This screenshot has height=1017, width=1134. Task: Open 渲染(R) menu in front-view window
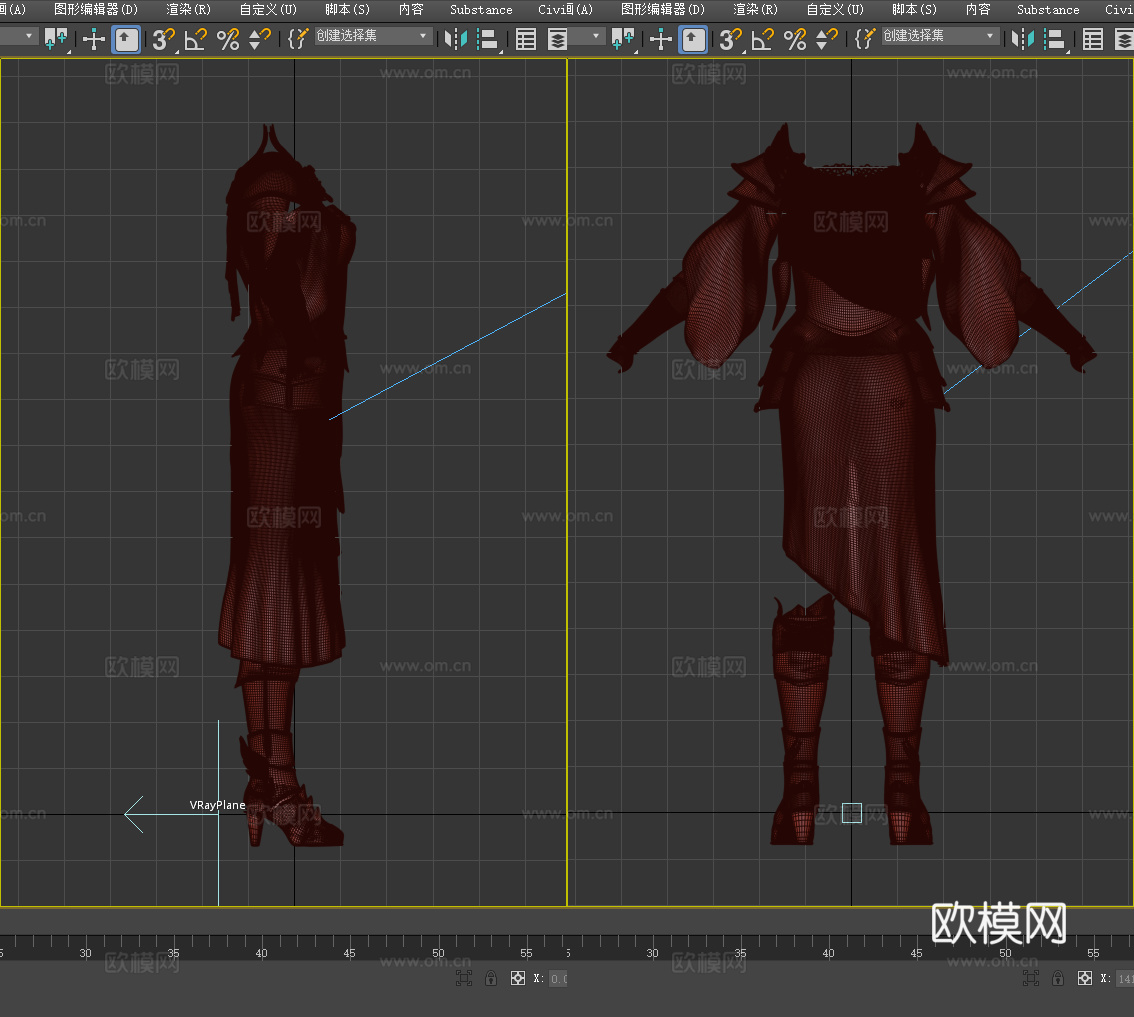point(756,9)
